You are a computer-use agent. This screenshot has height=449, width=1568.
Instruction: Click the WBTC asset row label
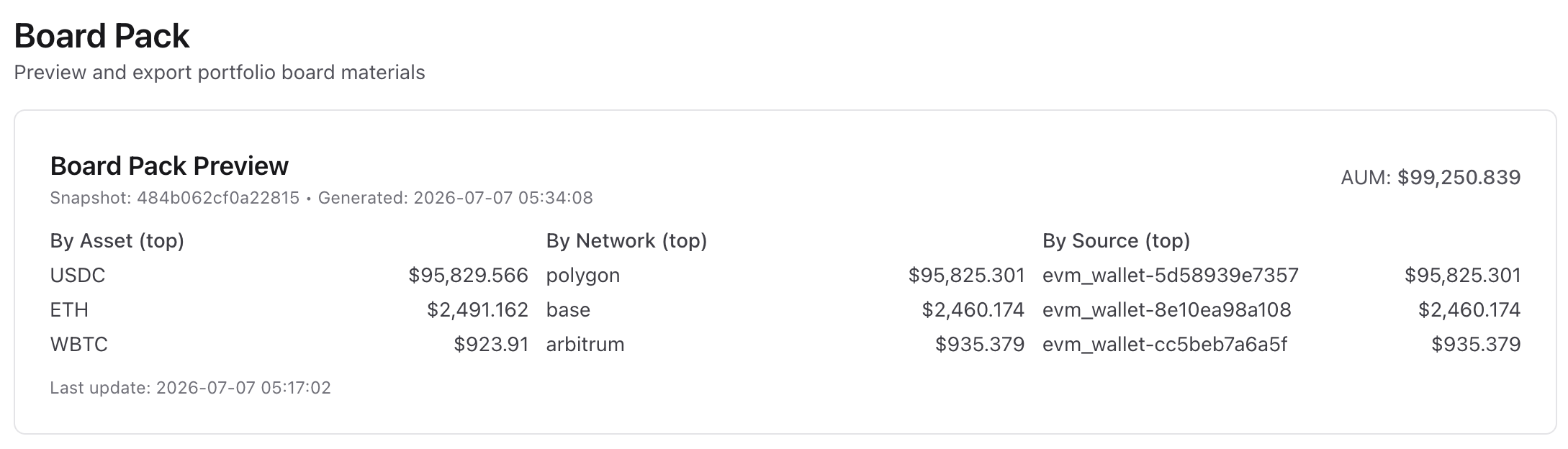[79, 345]
